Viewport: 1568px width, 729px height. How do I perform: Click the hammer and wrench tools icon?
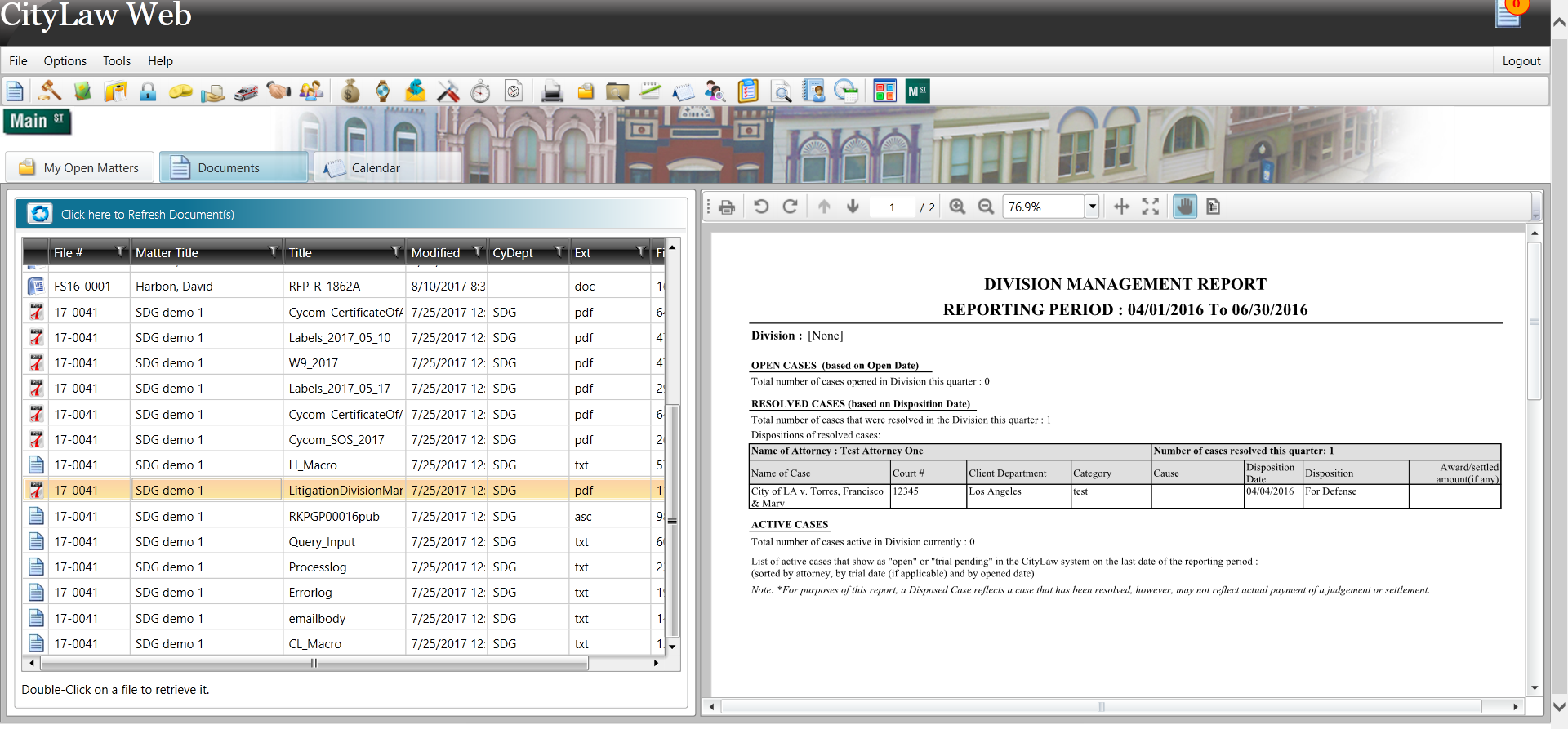tap(448, 91)
